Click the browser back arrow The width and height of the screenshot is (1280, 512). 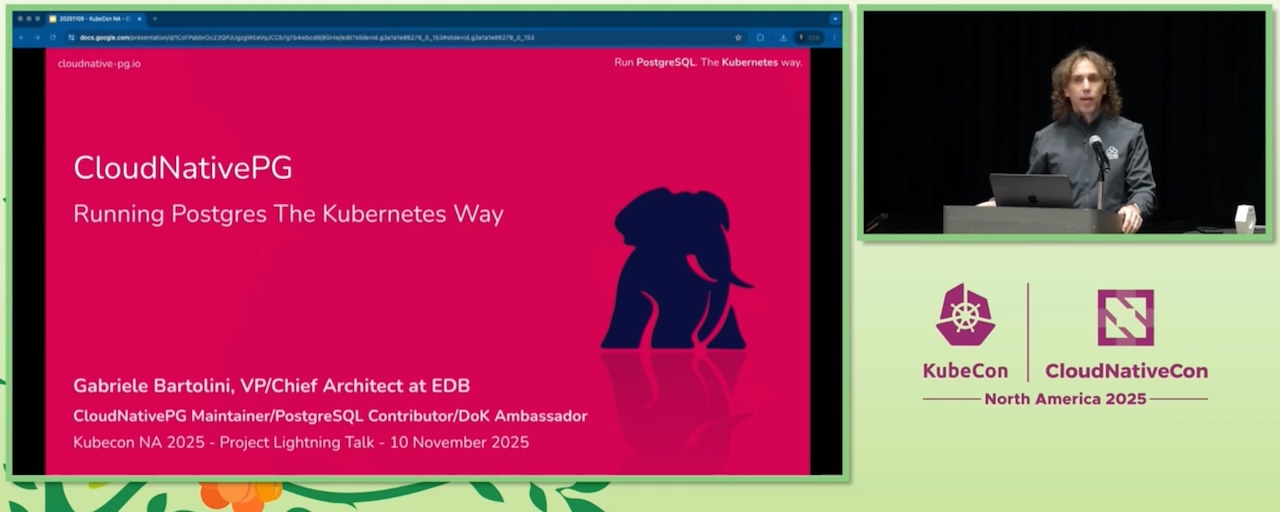click(22, 38)
